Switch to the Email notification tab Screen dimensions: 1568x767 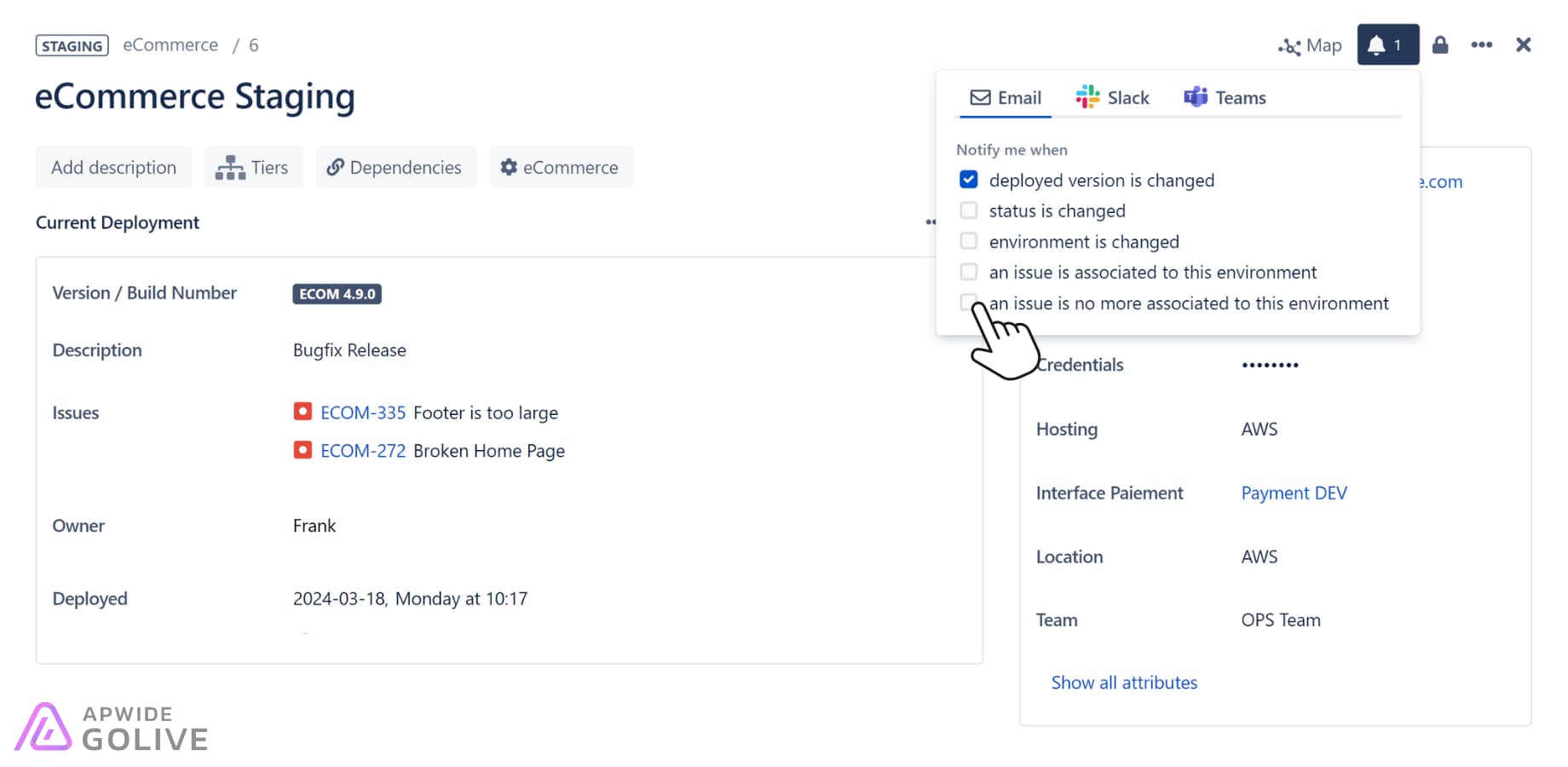(1005, 96)
